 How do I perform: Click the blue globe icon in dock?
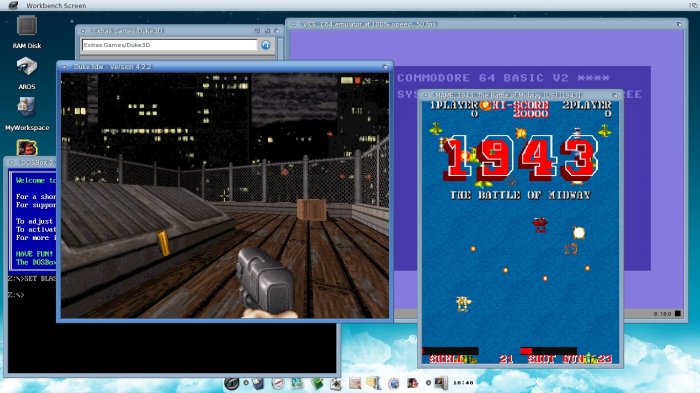pos(394,383)
